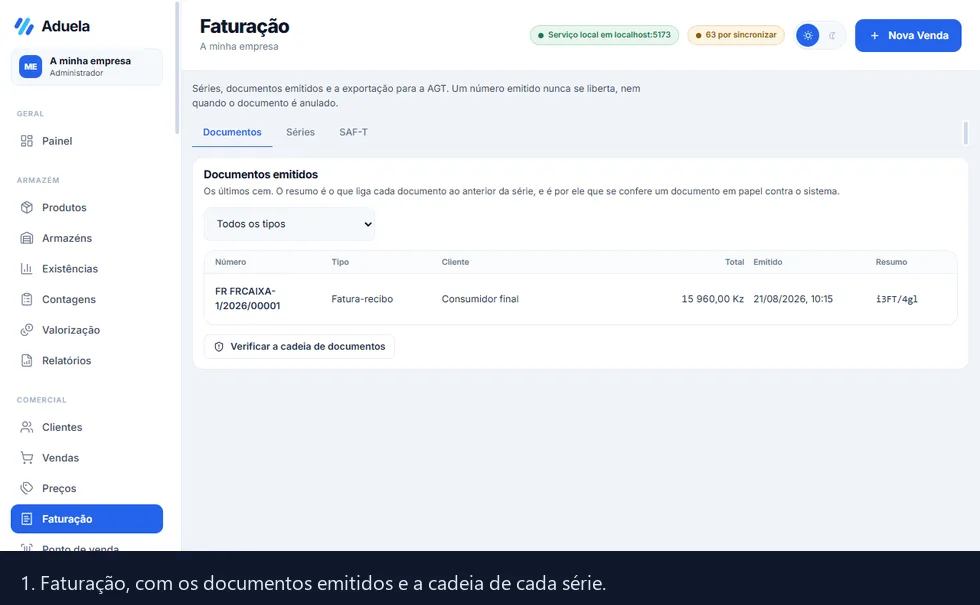The height and width of the screenshot is (605, 980).
Task: Click the Tipo column header
Action: (x=340, y=262)
